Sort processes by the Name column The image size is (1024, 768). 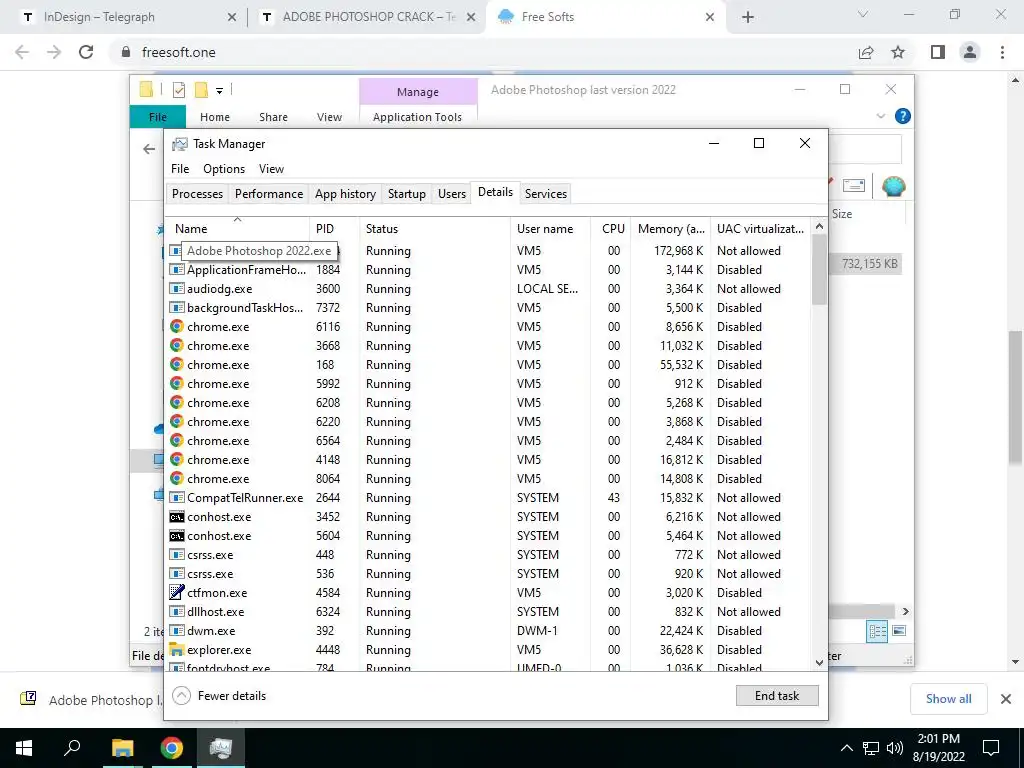[x=237, y=229]
